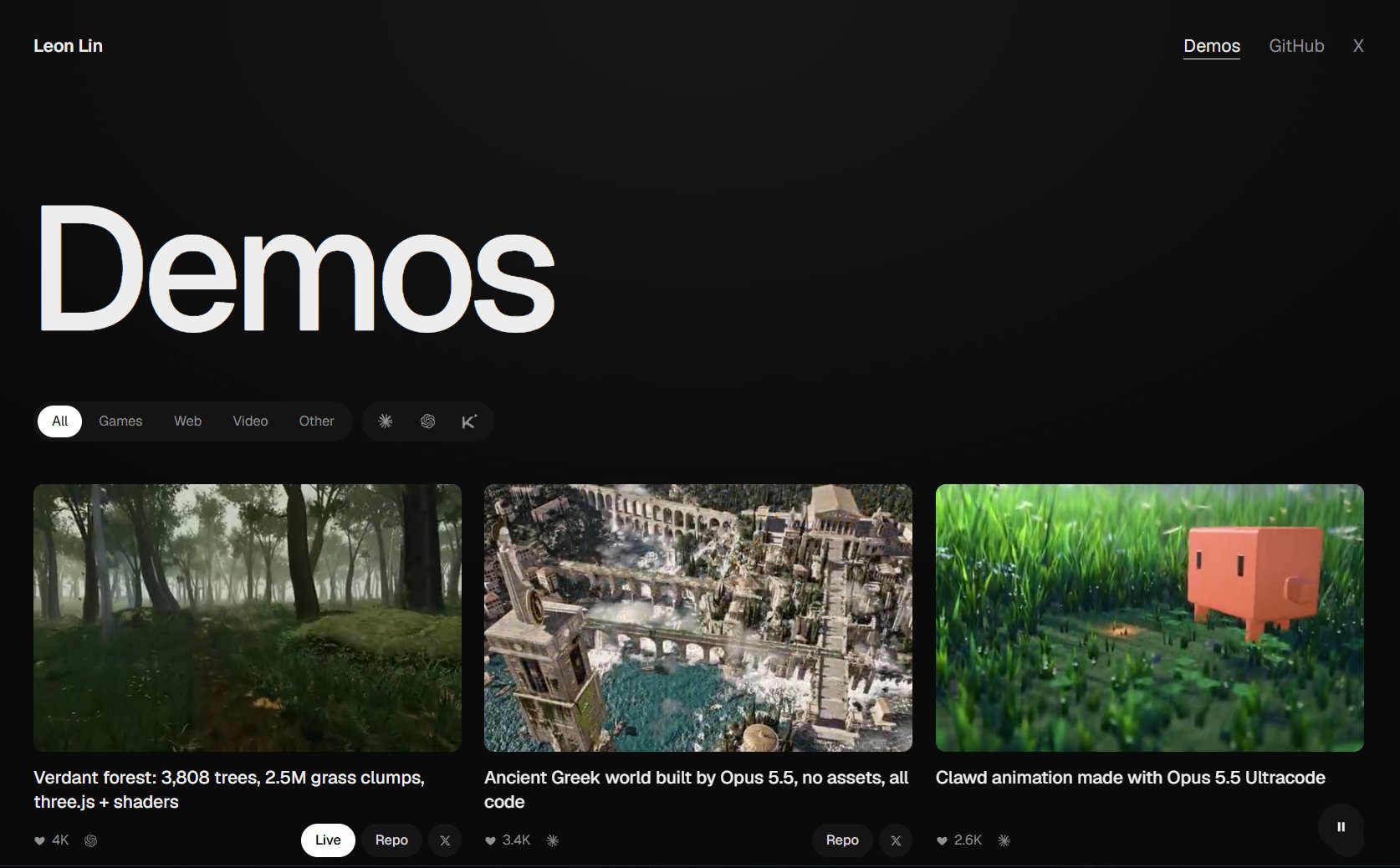
Task: Like the Clawd animation demo
Action: [942, 840]
